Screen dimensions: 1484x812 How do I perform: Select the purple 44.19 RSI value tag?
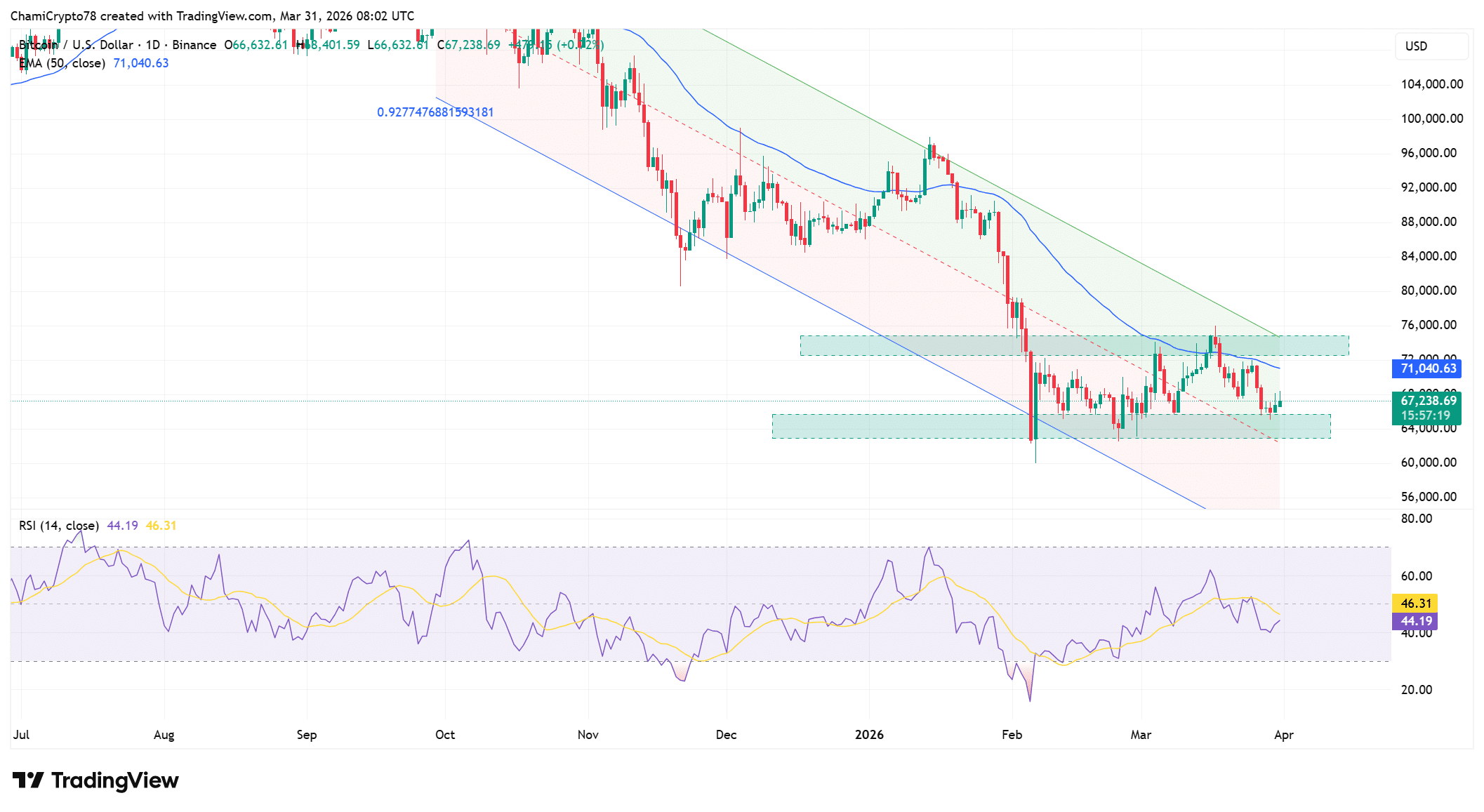(1415, 621)
